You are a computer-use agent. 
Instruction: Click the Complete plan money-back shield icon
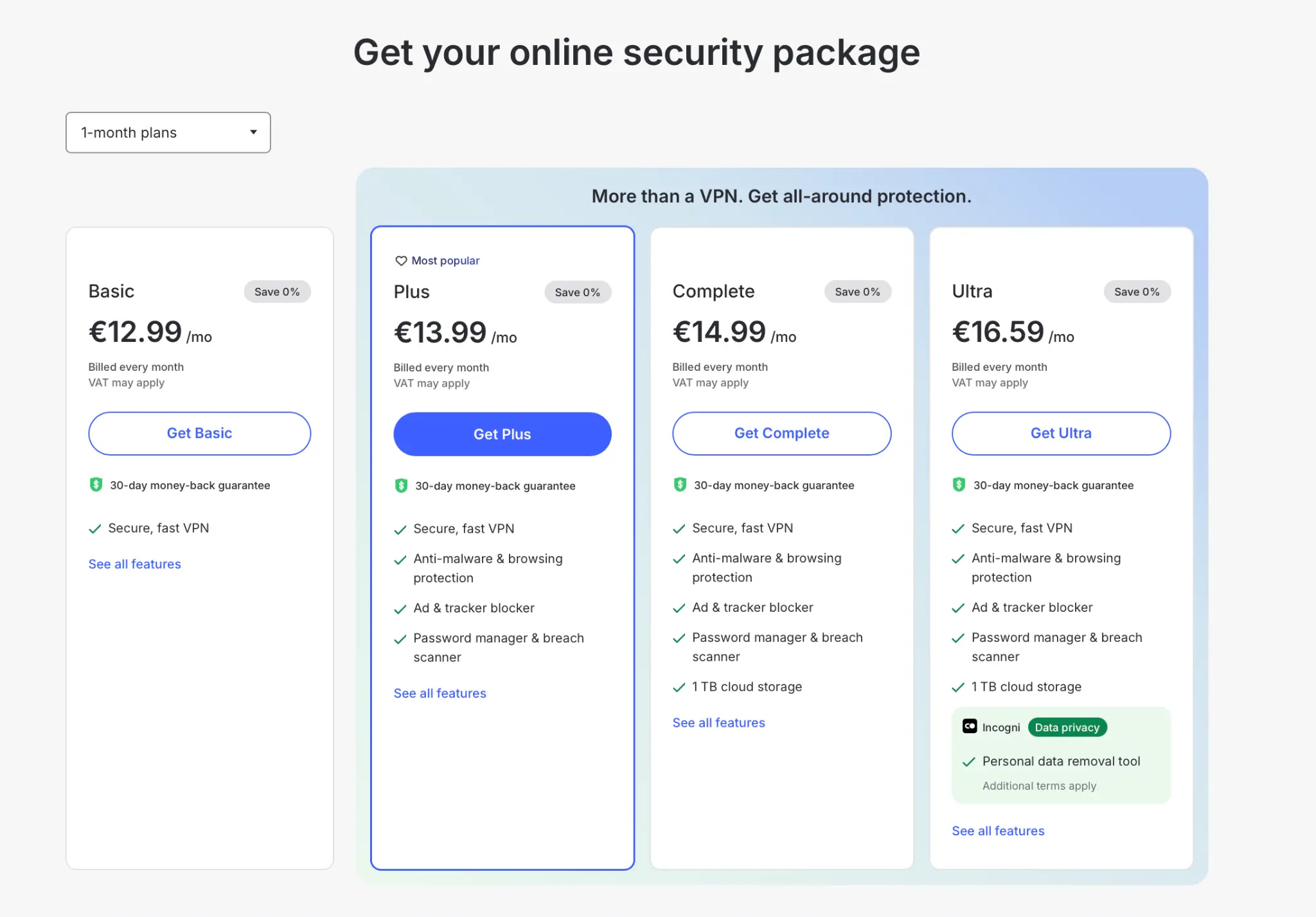tap(680, 485)
